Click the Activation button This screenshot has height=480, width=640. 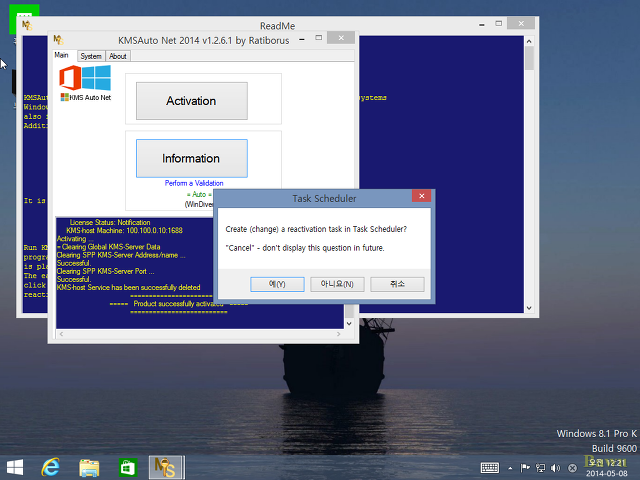pos(191,101)
